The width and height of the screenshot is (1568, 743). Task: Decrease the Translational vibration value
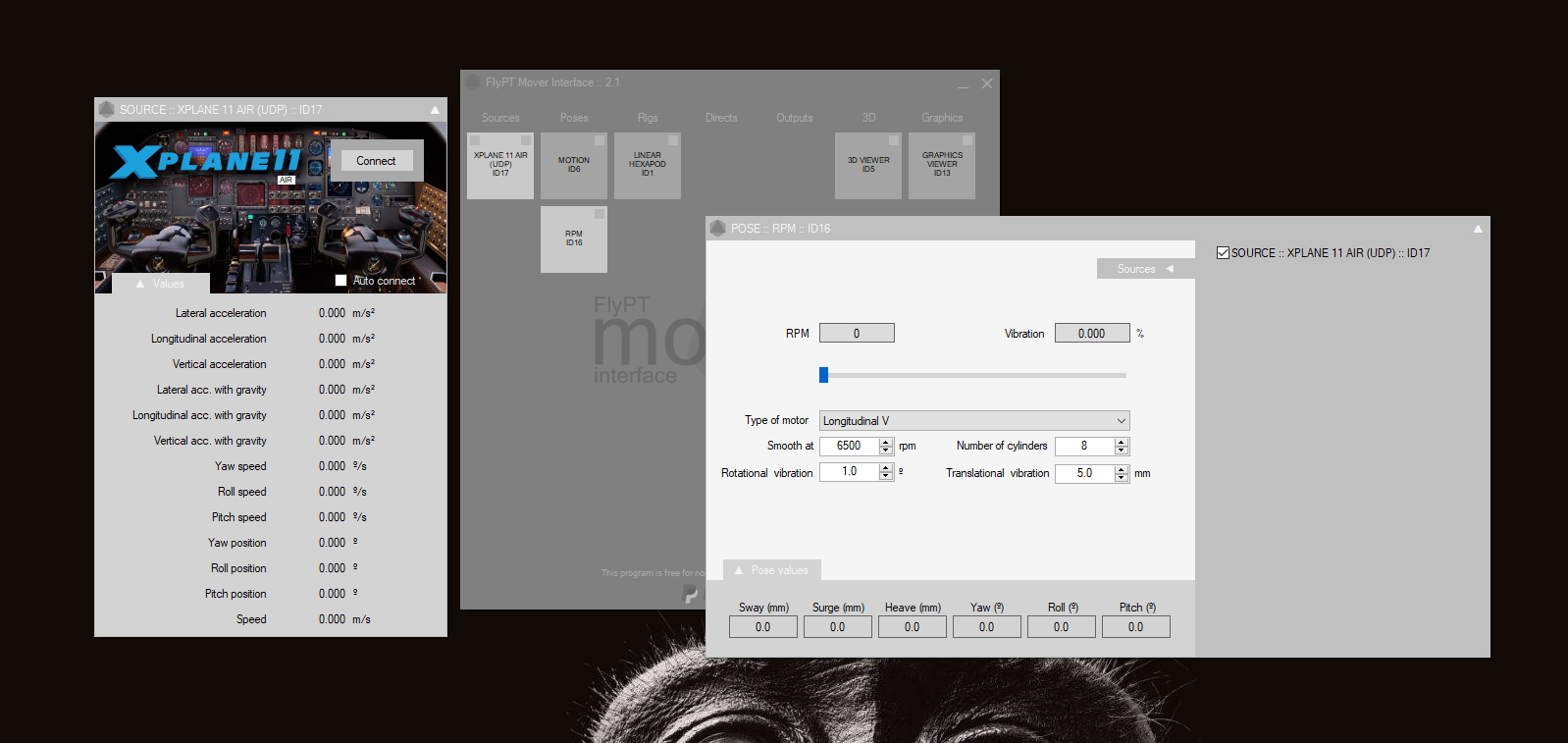coord(1122,477)
